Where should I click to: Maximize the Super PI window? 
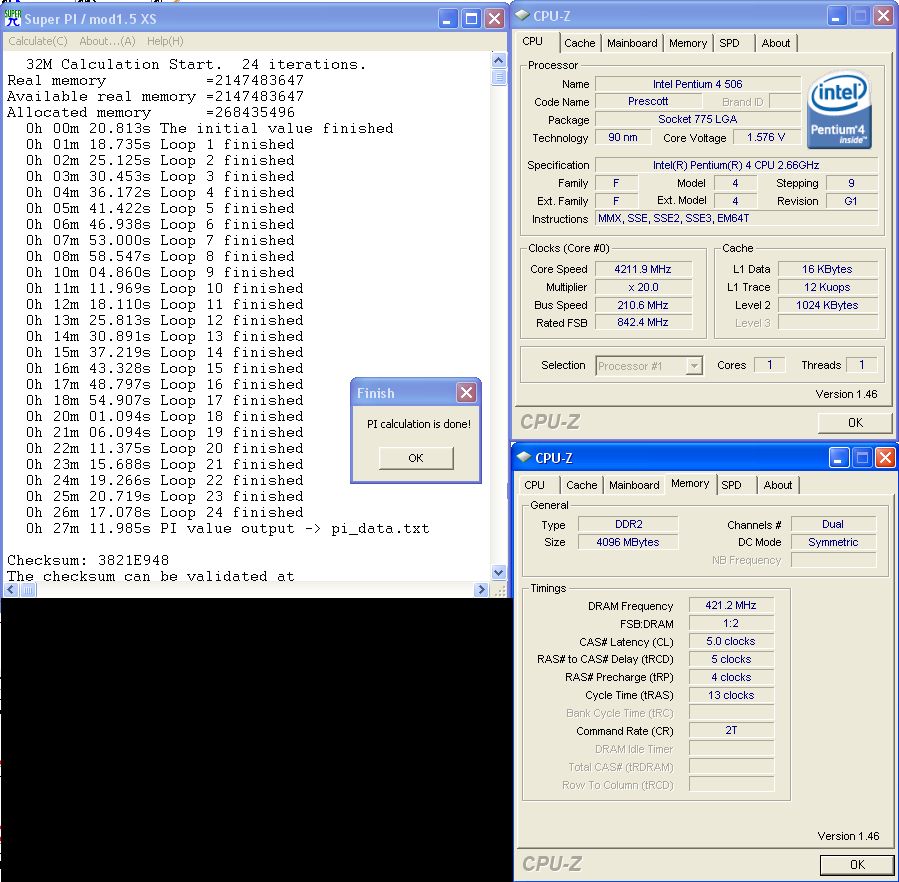(x=471, y=19)
